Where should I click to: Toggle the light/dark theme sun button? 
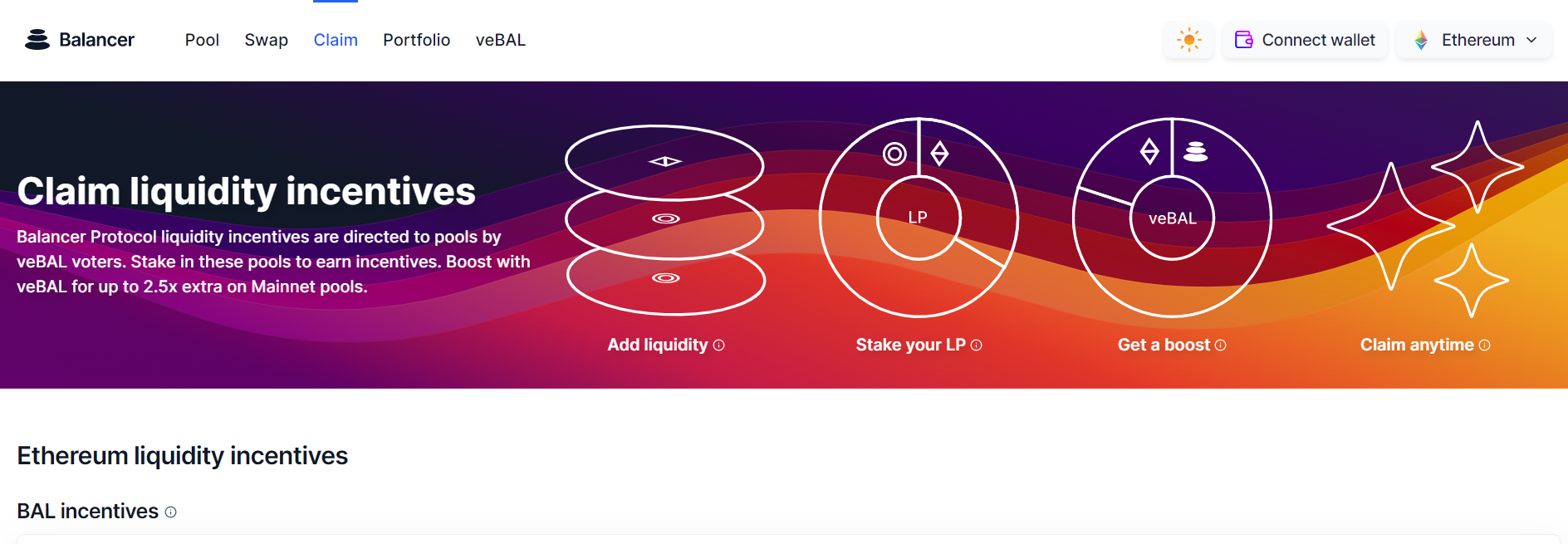[x=1189, y=40]
